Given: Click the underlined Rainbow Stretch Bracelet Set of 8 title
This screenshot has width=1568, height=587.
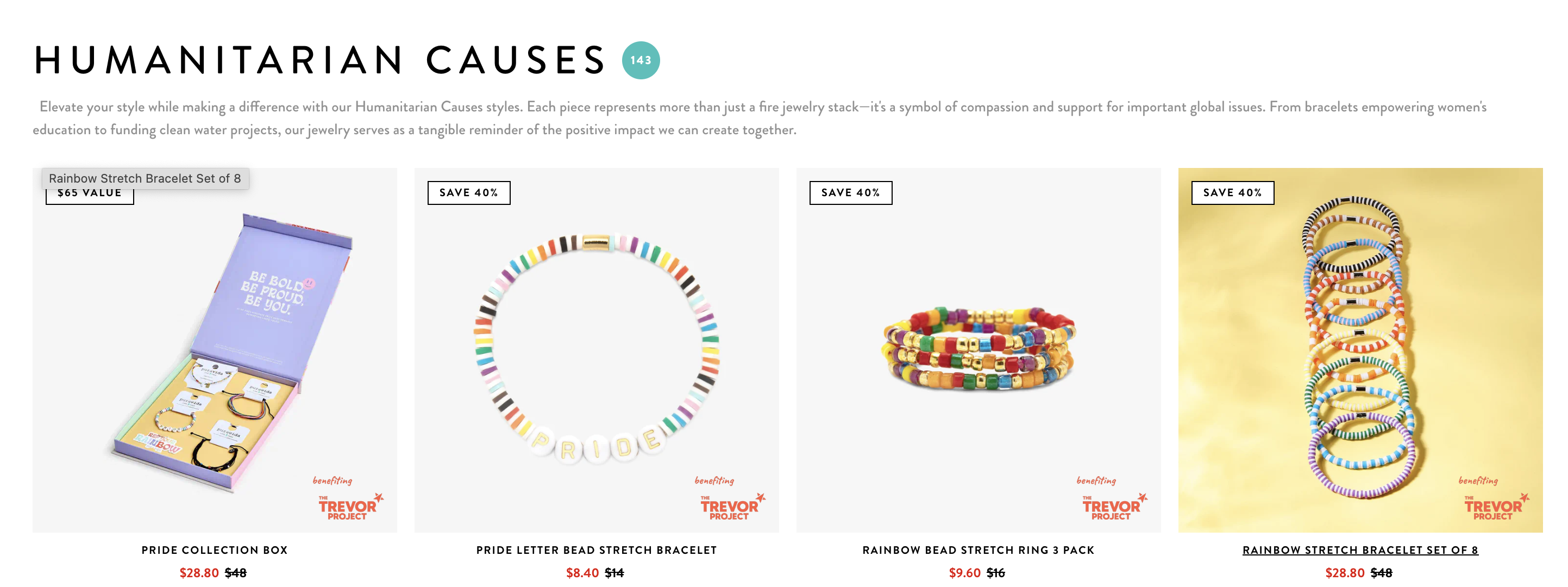Looking at the screenshot, I should 1360,551.
